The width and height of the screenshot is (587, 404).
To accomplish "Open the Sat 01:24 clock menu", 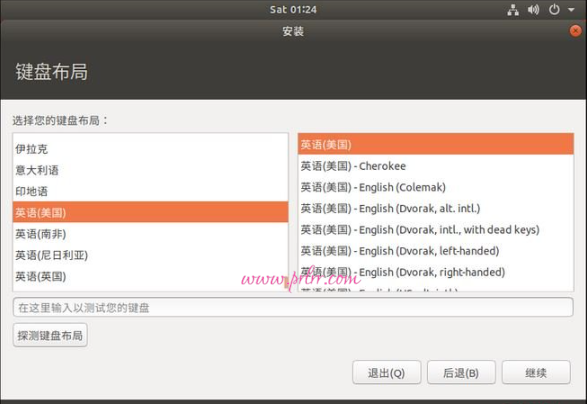I will 293,9.
